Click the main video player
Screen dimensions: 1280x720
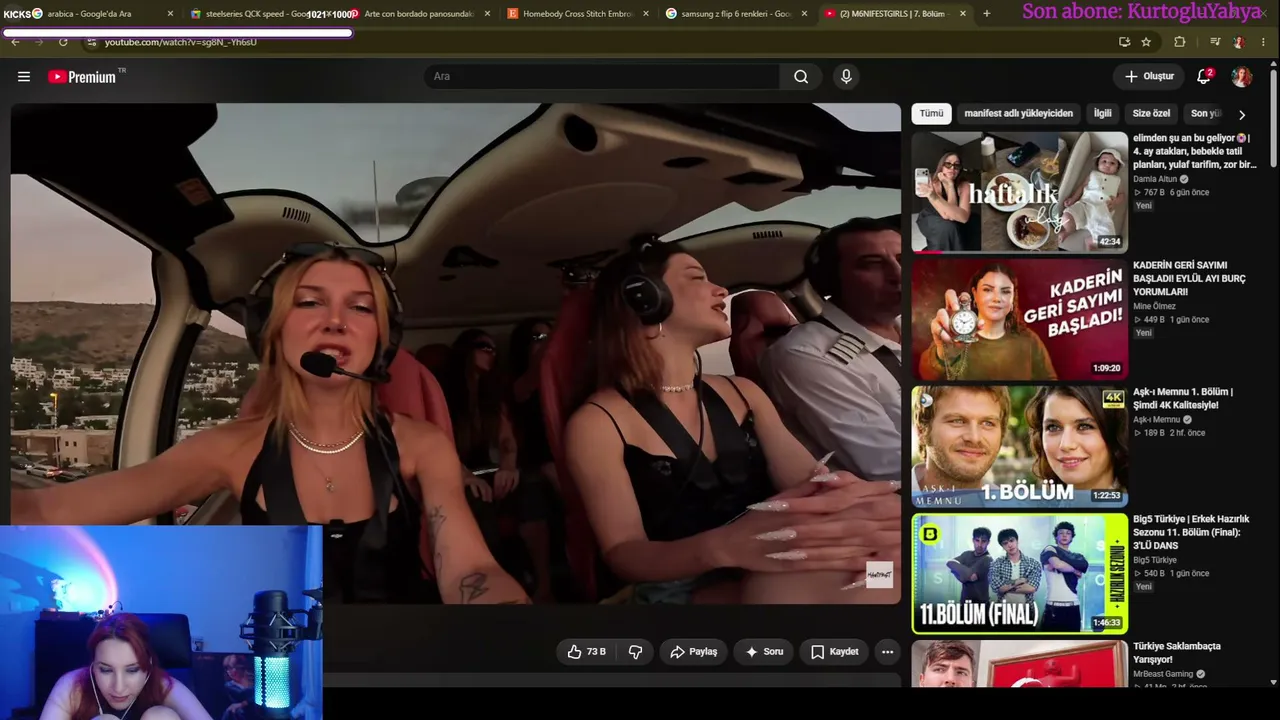456,354
